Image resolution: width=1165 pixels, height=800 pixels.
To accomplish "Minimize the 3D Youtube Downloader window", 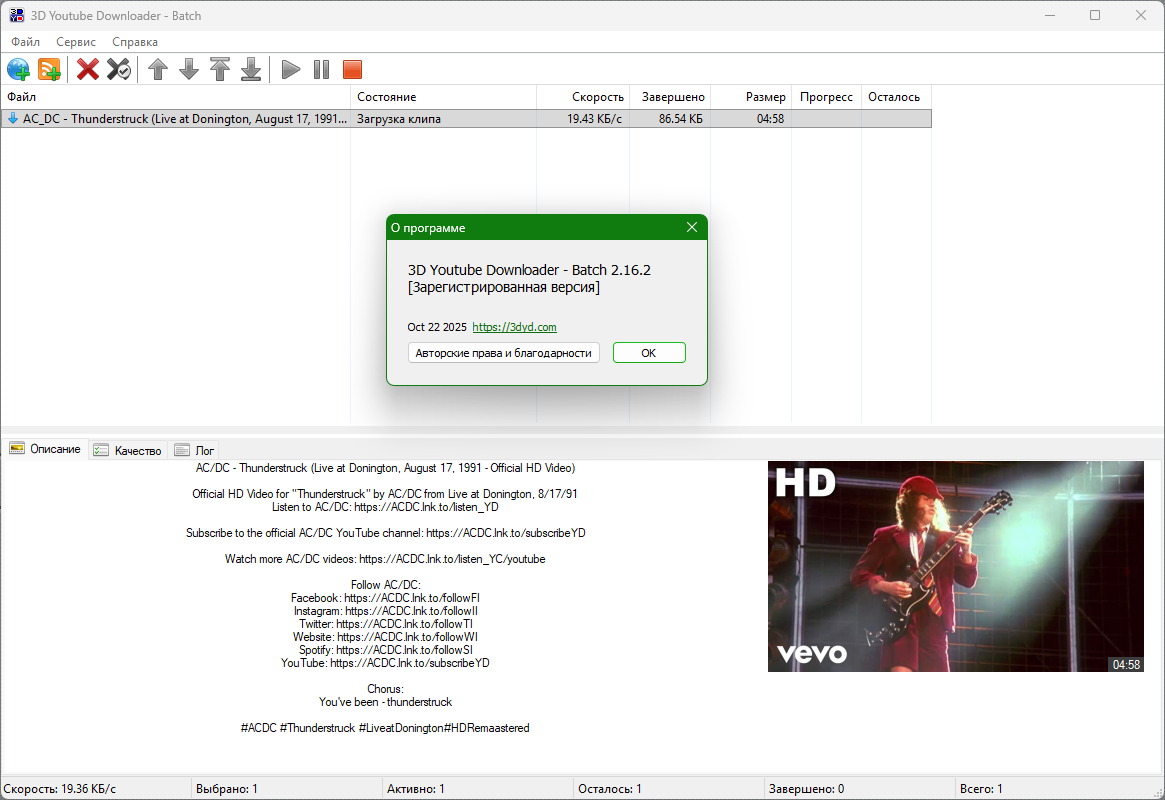I will click(x=1050, y=16).
